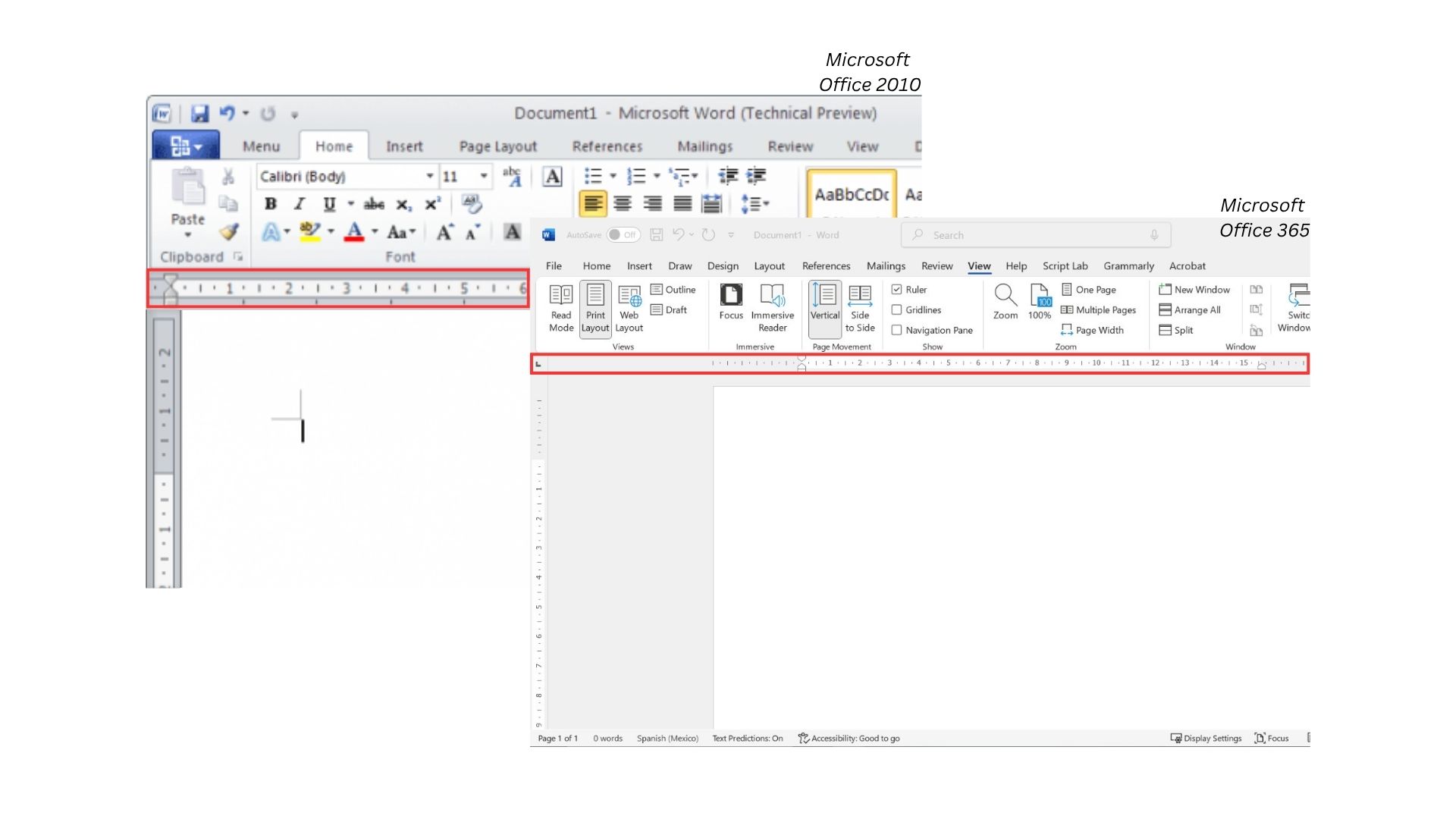Viewport: 1456px width, 819px height.
Task: Enable the Gridlines checkbox
Action: point(896,310)
